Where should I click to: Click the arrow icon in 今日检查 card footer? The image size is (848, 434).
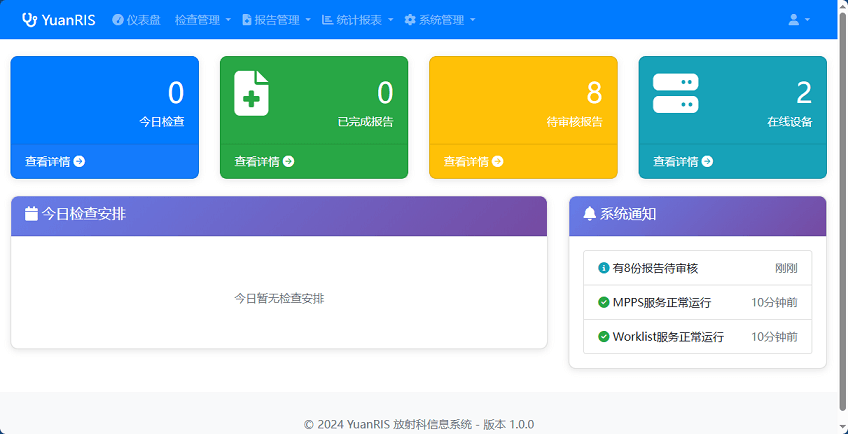79,161
